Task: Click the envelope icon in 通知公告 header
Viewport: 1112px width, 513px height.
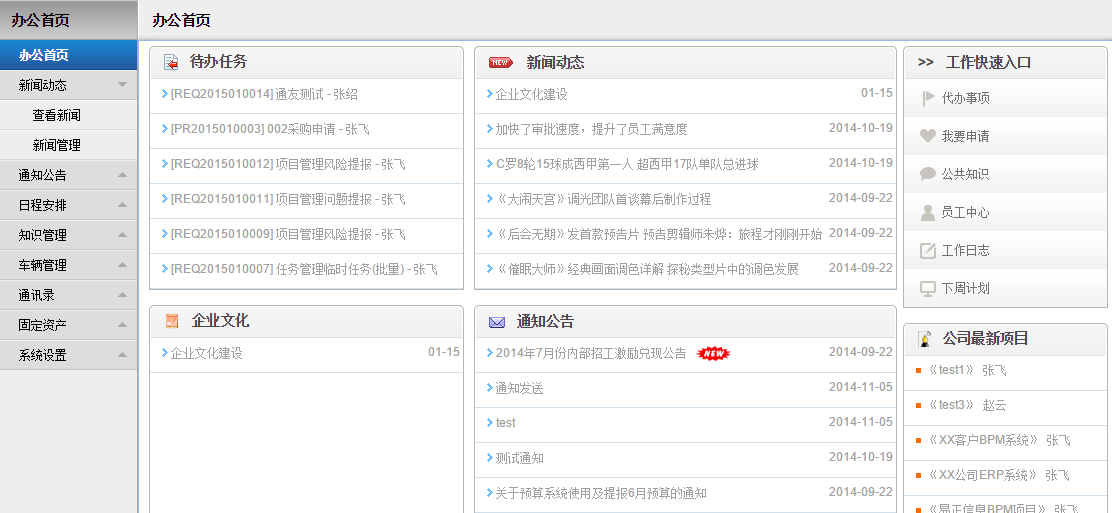Action: pyautogui.click(x=496, y=322)
